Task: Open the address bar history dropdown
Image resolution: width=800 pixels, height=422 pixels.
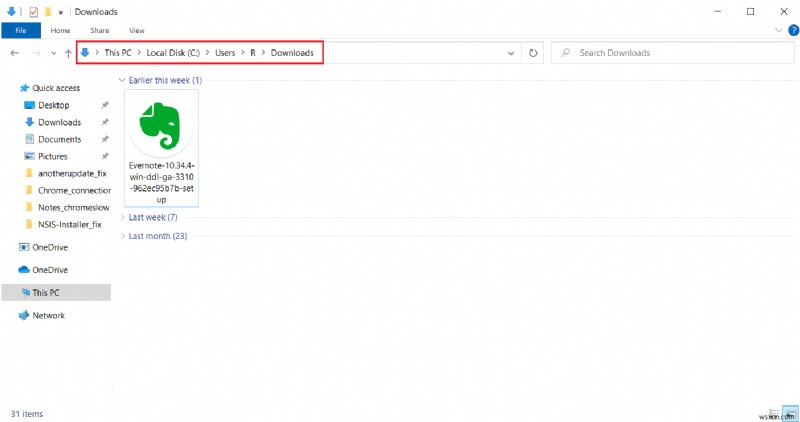Action: [x=511, y=53]
